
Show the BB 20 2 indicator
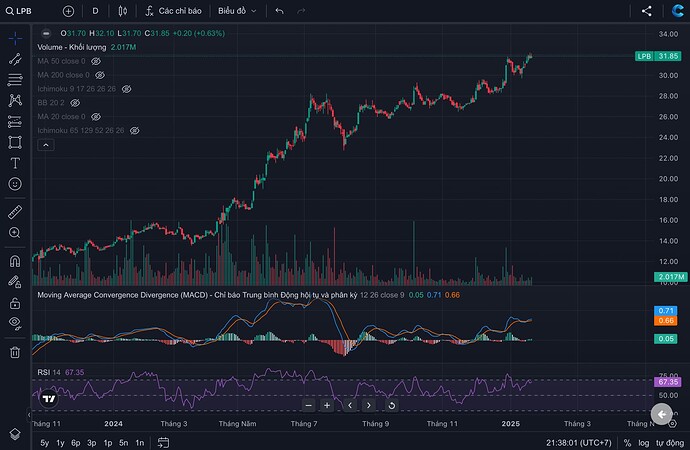point(76,103)
